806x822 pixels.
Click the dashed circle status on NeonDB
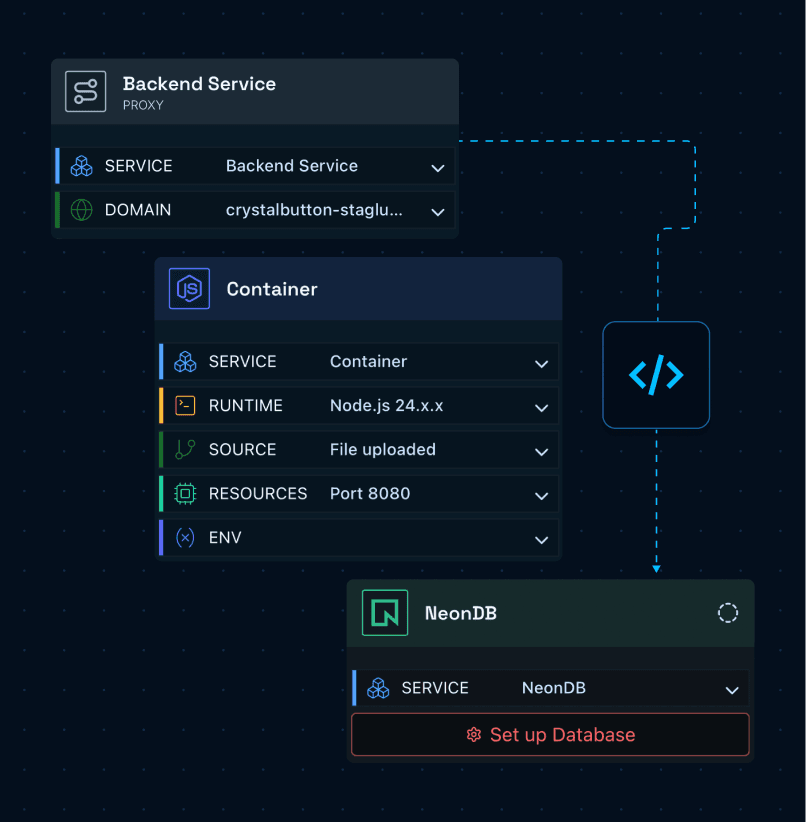(728, 613)
